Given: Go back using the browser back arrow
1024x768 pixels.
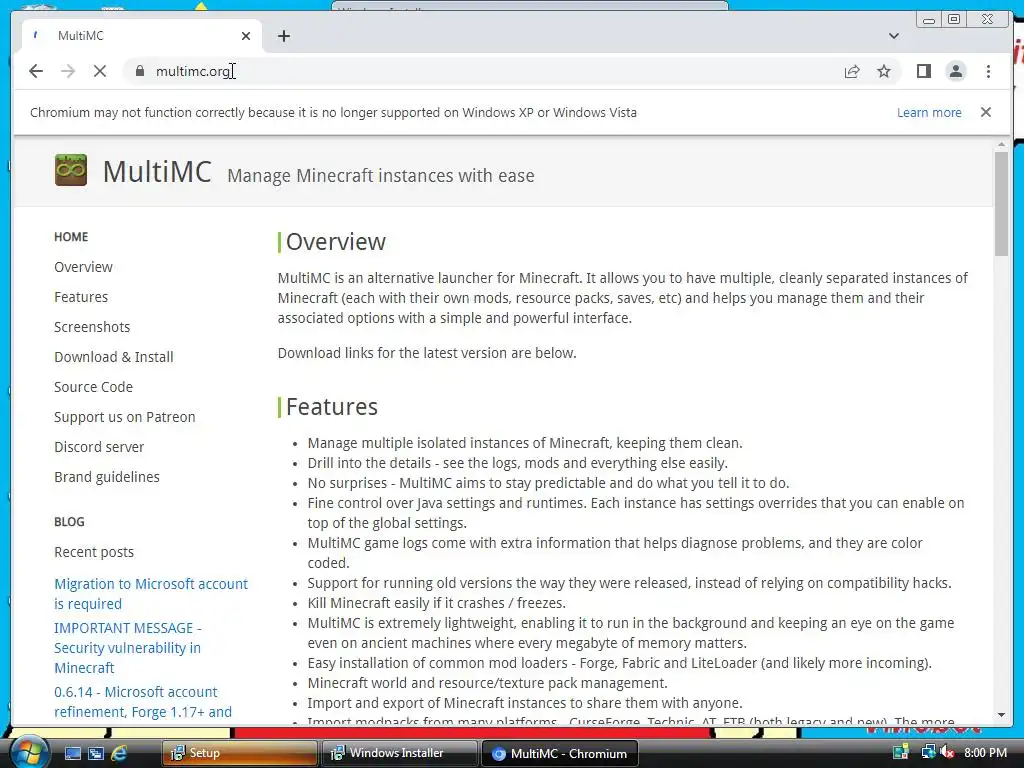Looking at the screenshot, I should click(x=36, y=71).
